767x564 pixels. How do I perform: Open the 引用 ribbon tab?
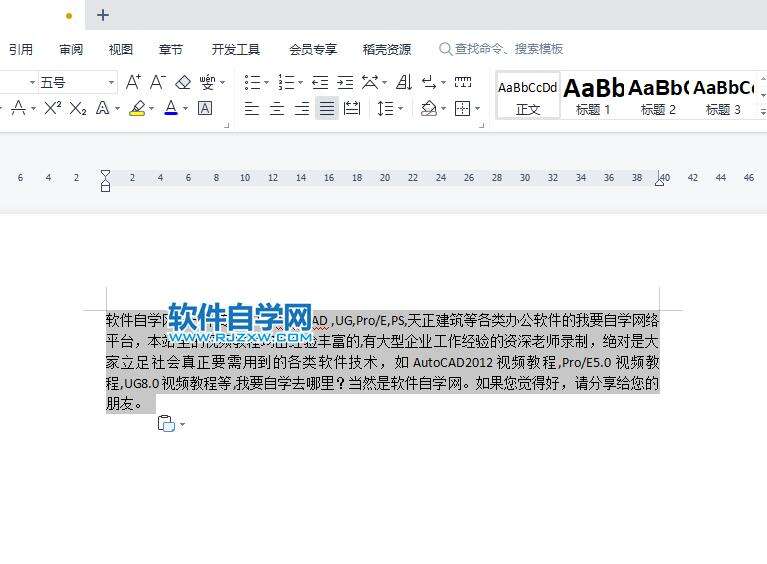tap(21, 49)
